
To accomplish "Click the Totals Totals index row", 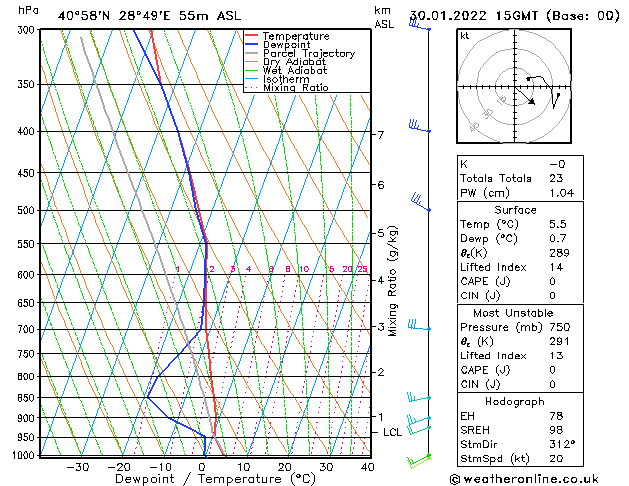I will pyautogui.click(x=520, y=178).
